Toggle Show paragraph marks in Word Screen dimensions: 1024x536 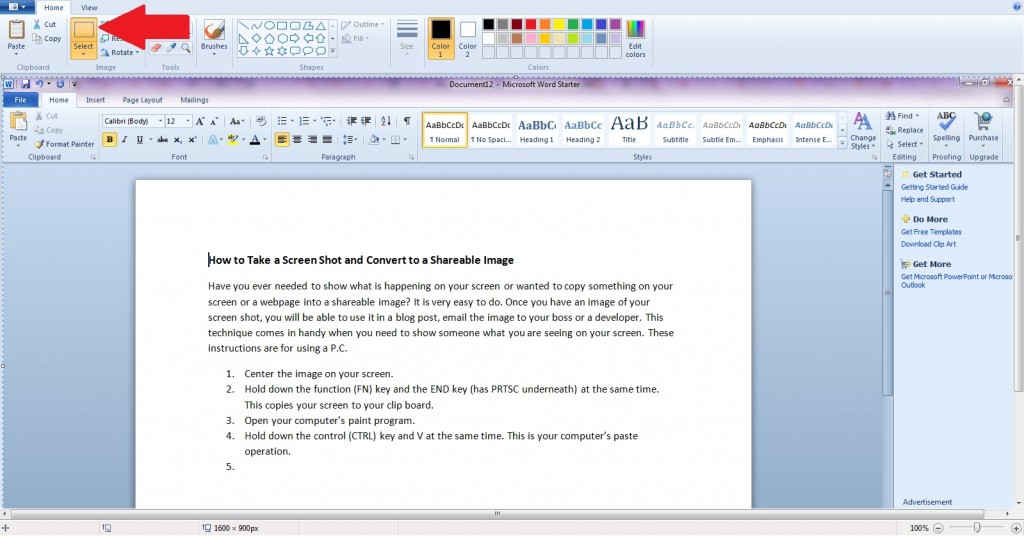click(x=407, y=121)
